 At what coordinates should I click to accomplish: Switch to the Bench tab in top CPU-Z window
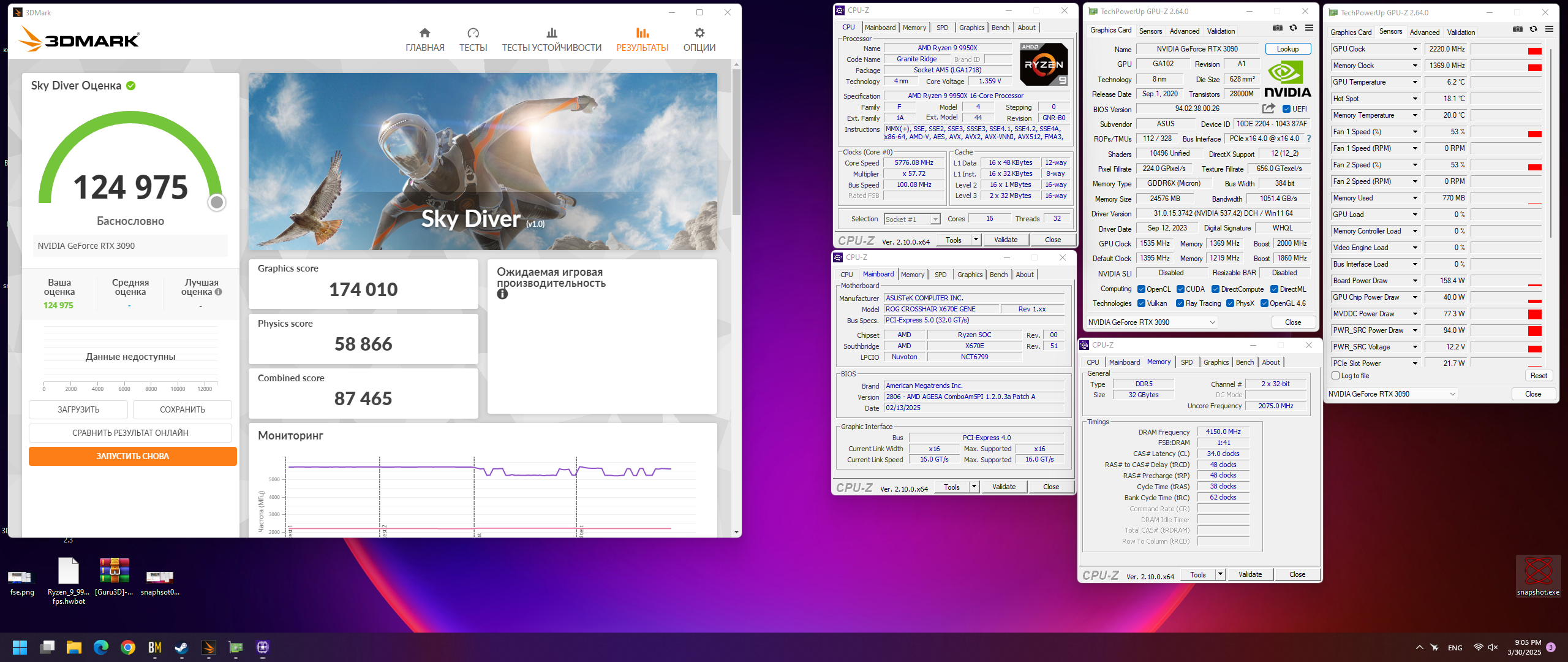[x=1000, y=28]
